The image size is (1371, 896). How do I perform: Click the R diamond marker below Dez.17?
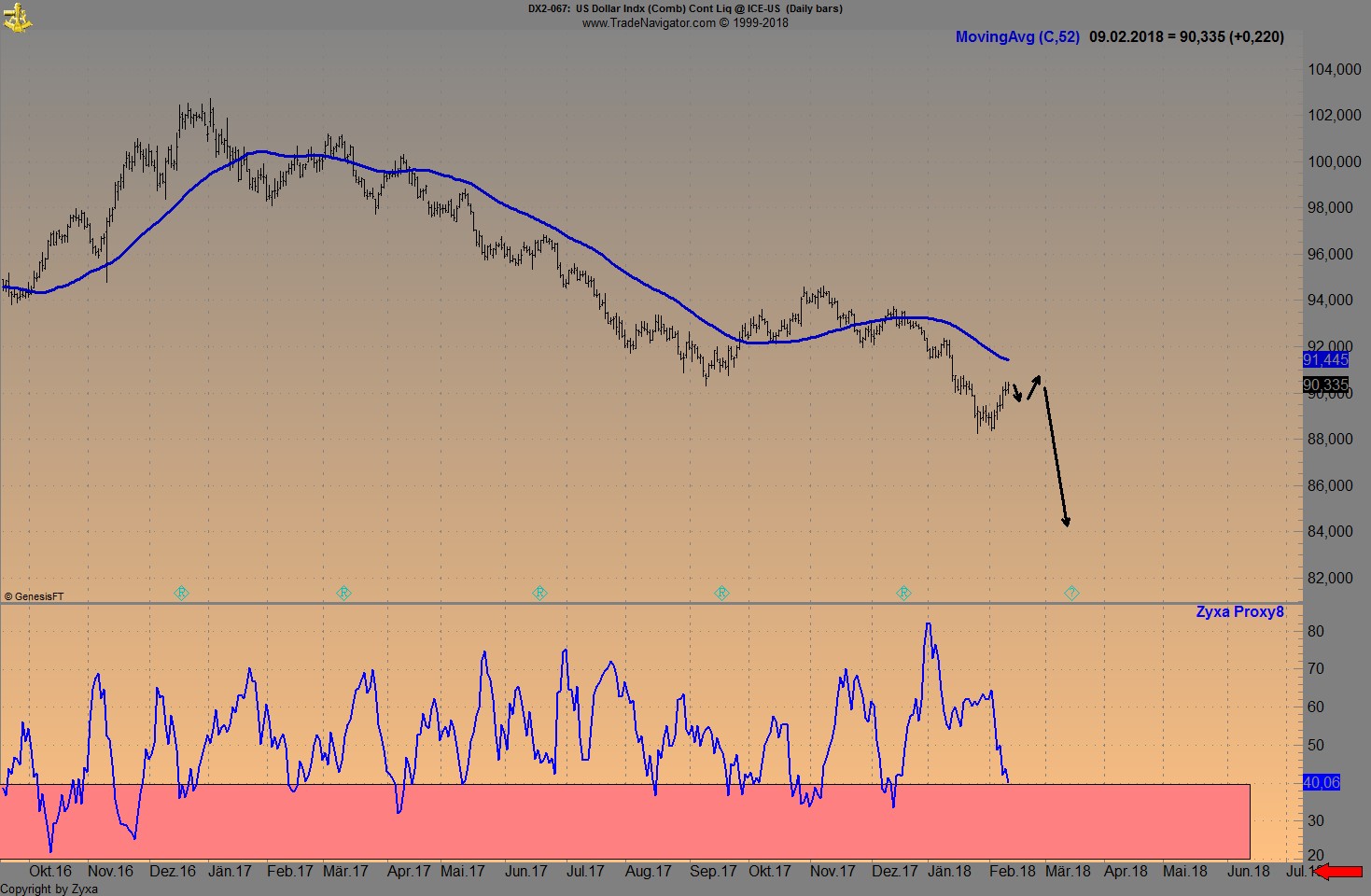click(902, 592)
